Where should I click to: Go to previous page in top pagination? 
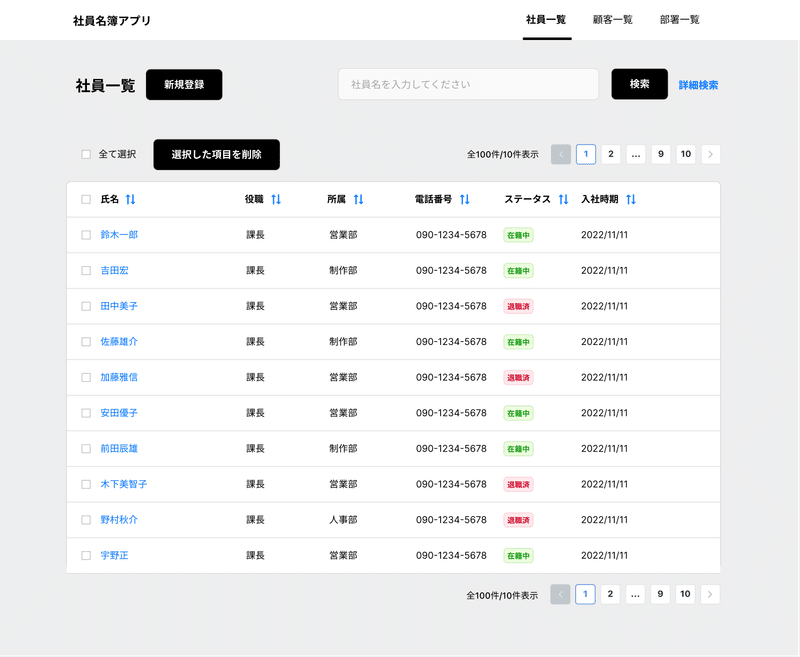[561, 155]
